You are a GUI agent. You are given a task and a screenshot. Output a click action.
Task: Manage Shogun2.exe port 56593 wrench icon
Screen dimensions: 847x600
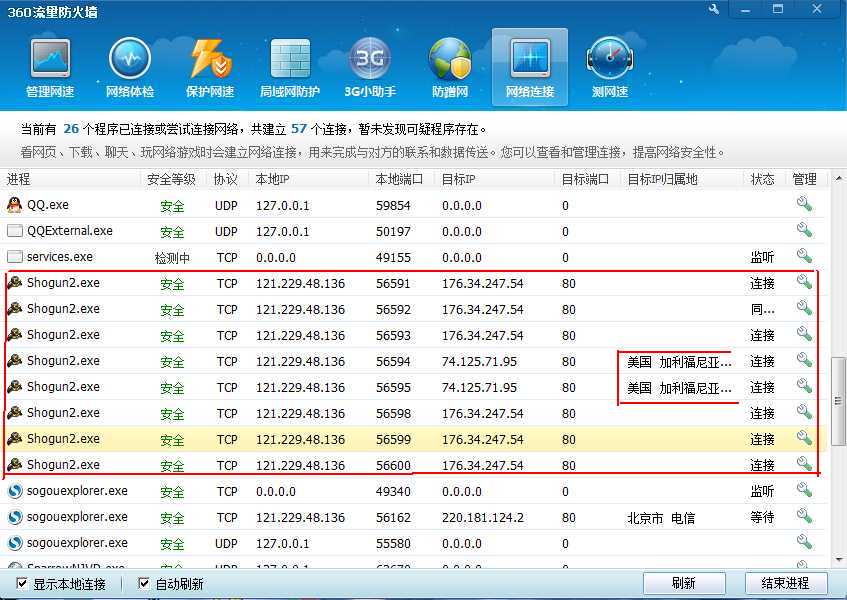click(804, 334)
